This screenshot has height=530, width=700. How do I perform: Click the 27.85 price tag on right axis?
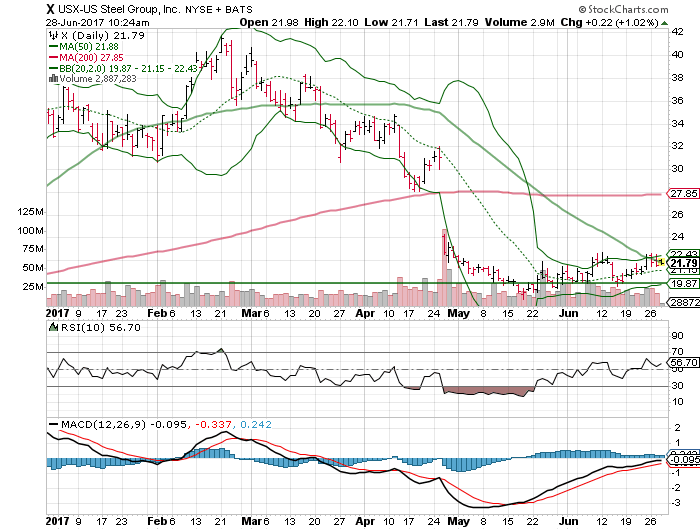[683, 193]
